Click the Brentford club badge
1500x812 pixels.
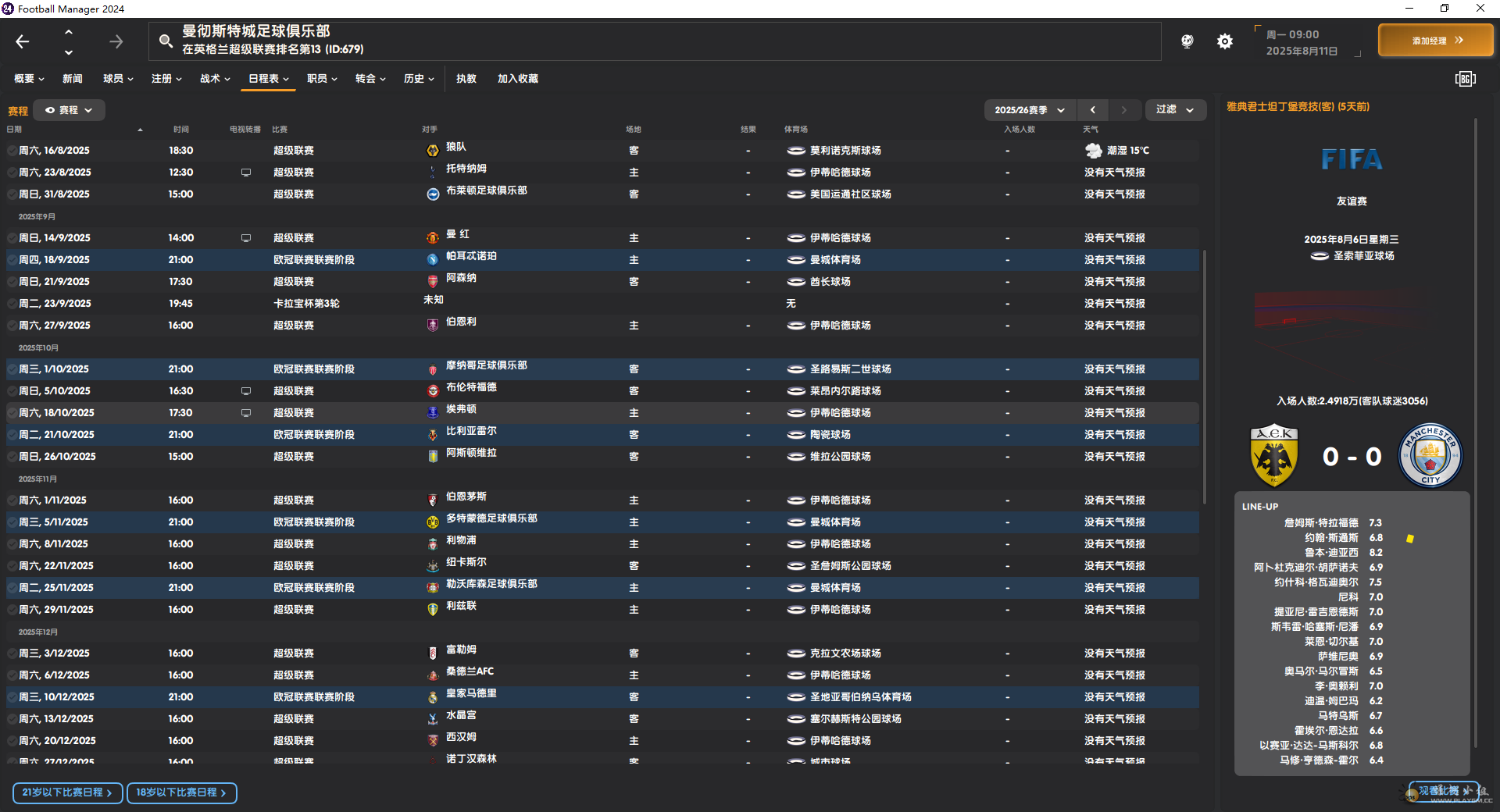click(x=433, y=391)
